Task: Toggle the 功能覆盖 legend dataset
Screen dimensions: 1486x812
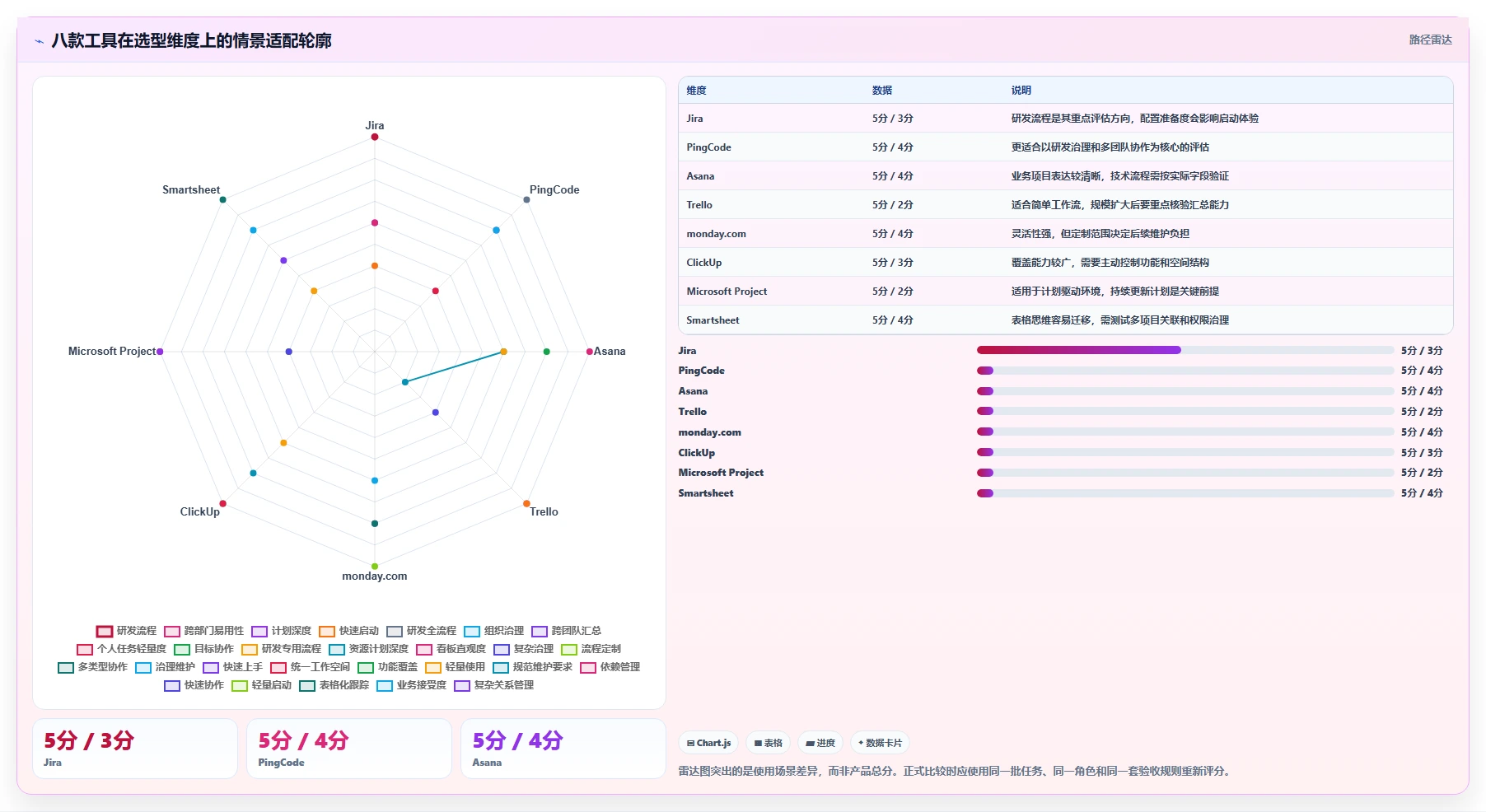Action: click(387, 667)
